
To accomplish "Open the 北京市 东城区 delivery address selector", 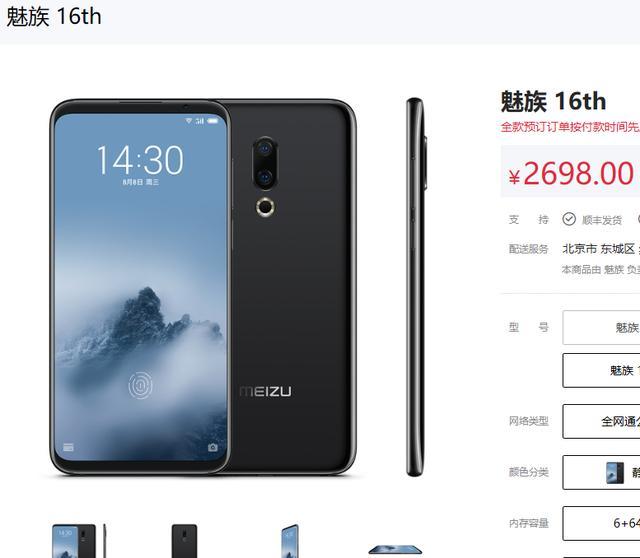I will 598,249.
